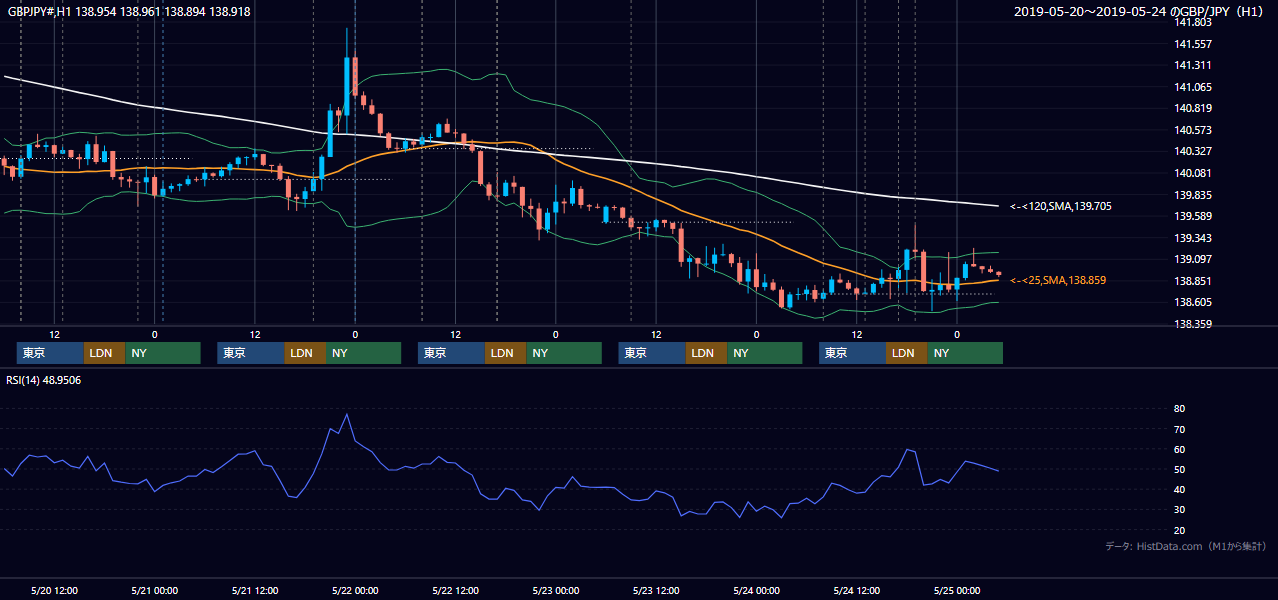Click the 5/21 00:00 date label
The height and width of the screenshot is (600, 1278).
click(155, 590)
